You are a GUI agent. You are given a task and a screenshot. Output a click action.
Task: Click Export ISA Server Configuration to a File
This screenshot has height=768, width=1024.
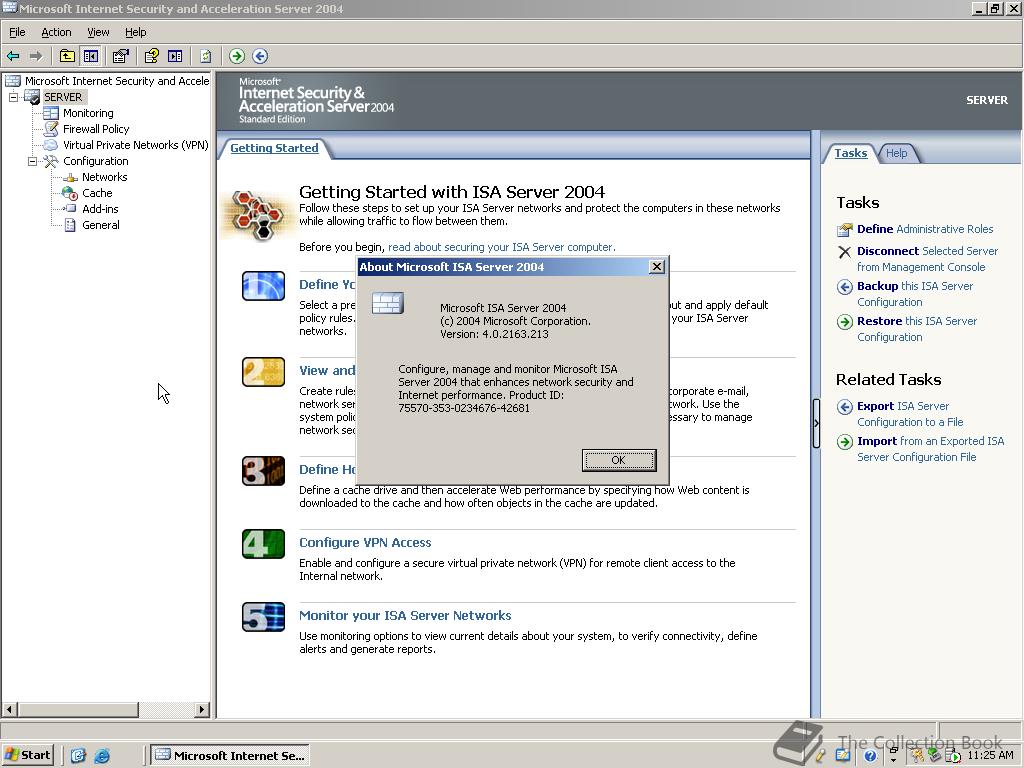tap(910, 414)
